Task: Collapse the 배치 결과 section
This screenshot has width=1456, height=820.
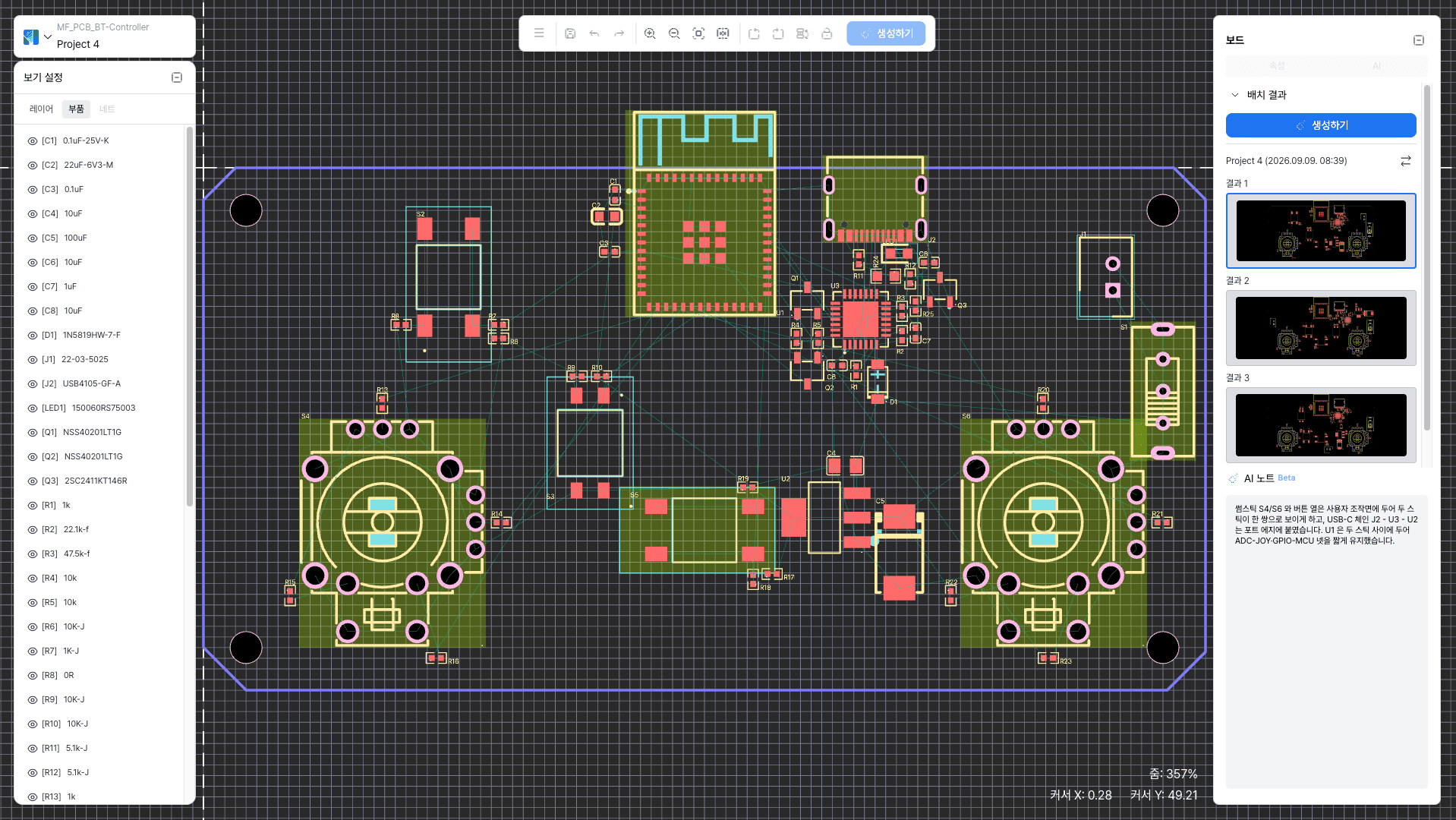Action: click(1235, 95)
